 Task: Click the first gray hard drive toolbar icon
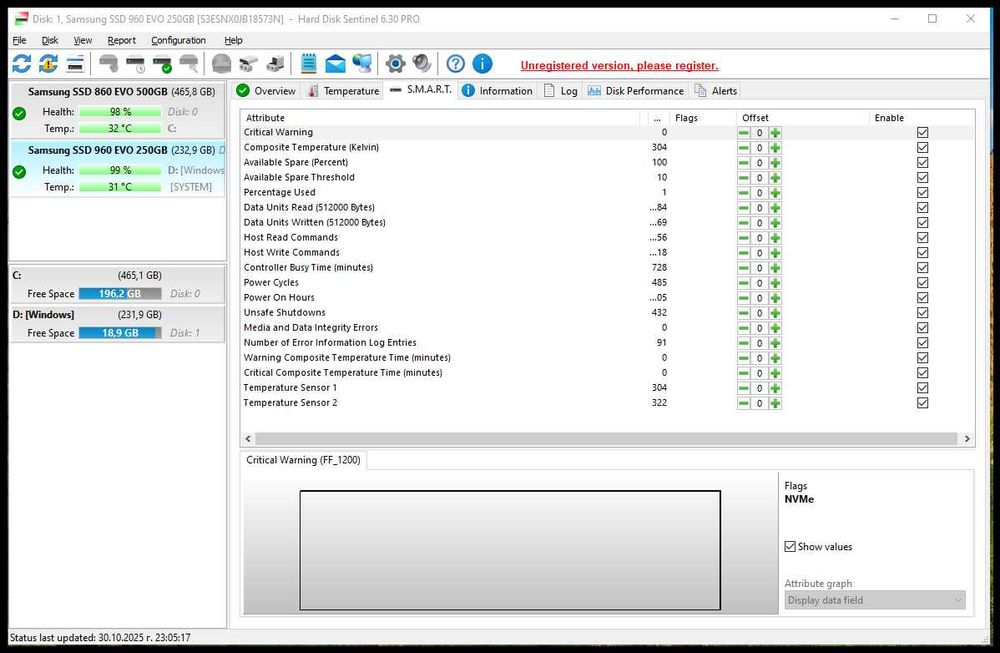[109, 64]
